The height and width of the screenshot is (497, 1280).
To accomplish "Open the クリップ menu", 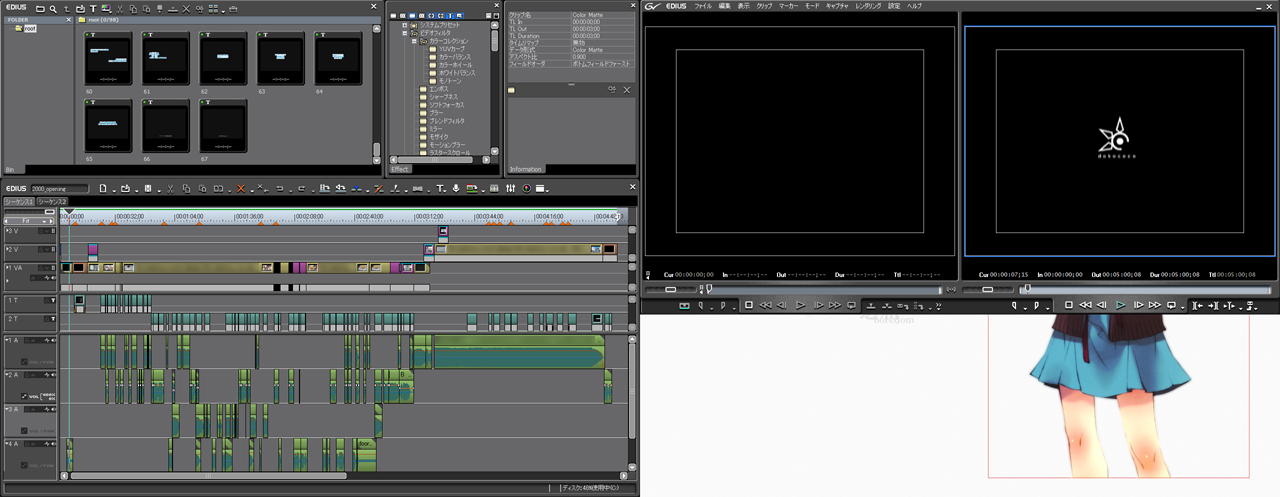I will [764, 6].
